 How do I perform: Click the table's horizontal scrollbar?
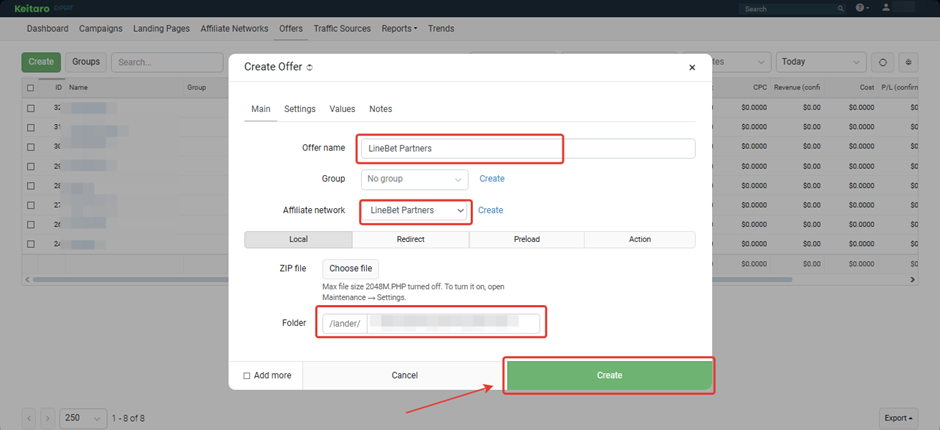[413, 279]
